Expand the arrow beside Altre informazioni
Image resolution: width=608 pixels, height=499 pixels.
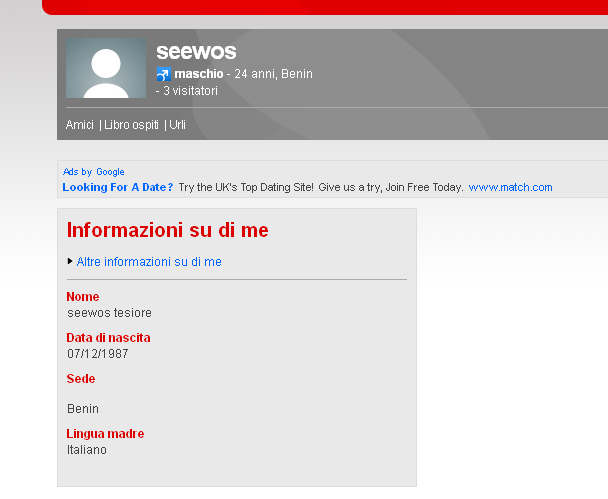[70, 261]
